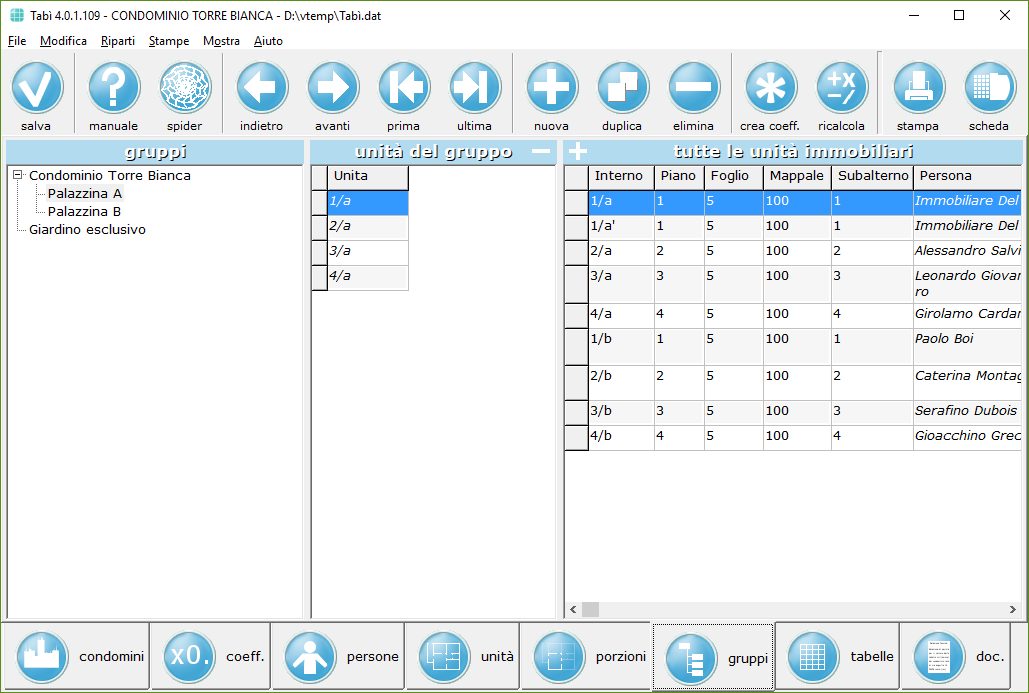Viewport: 1029px width, 693px height.
Task: Print using the stampa icon
Action: coord(917,88)
